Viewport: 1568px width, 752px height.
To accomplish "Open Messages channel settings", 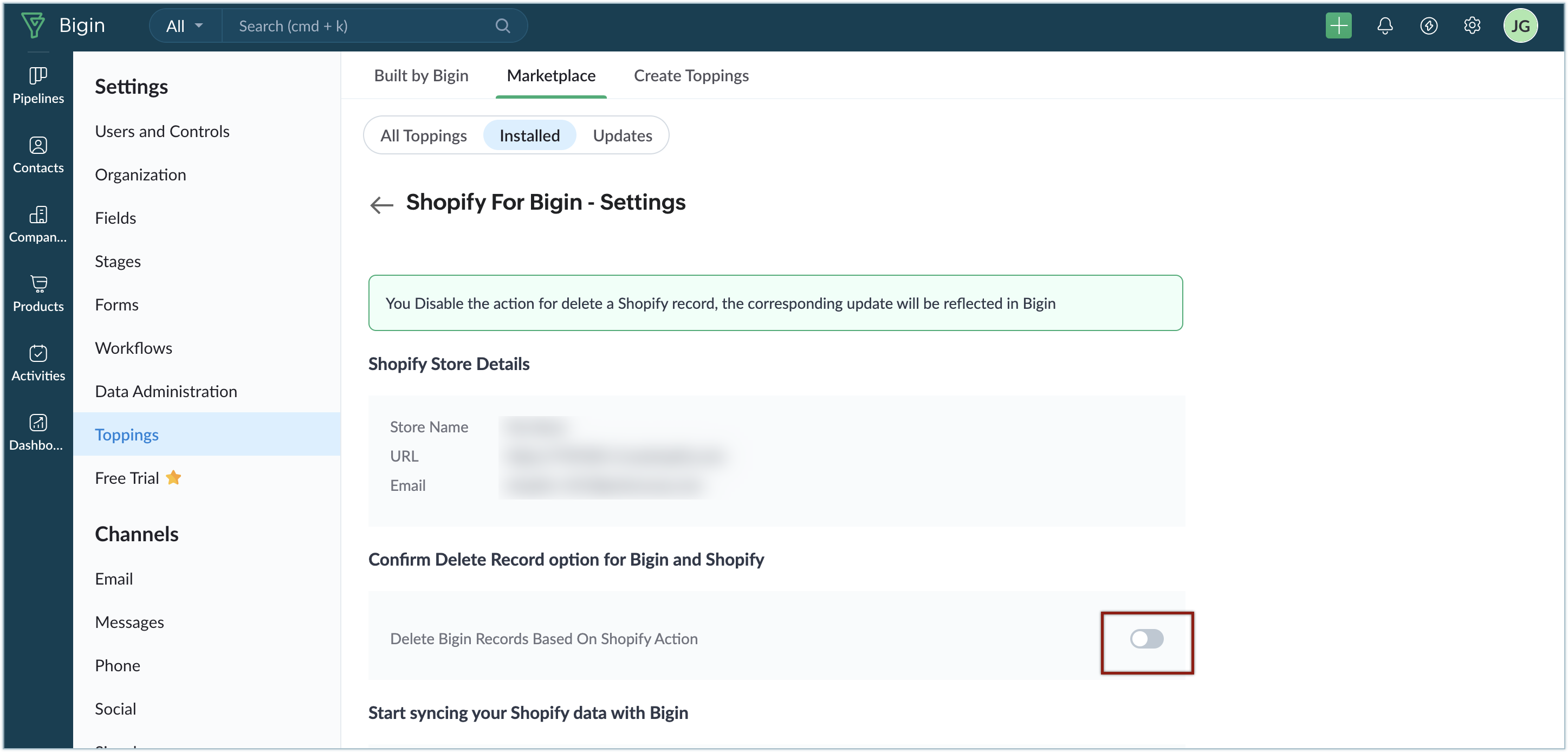I will pos(129,621).
